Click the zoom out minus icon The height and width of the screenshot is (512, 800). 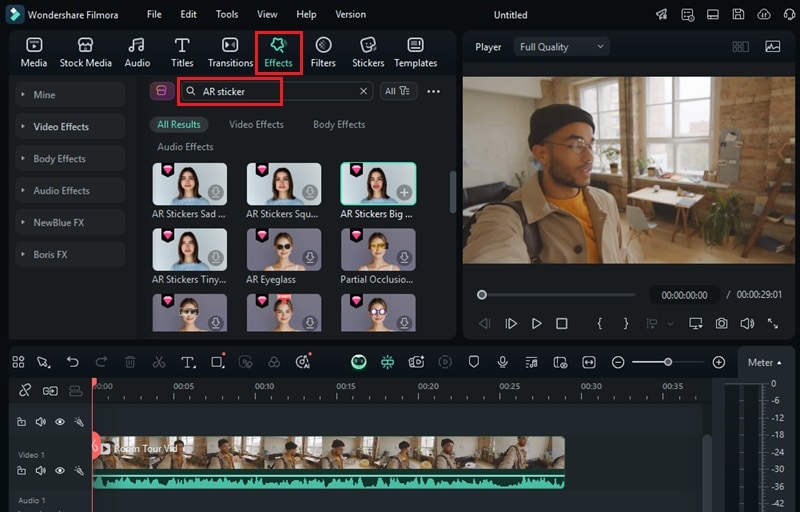pos(618,363)
